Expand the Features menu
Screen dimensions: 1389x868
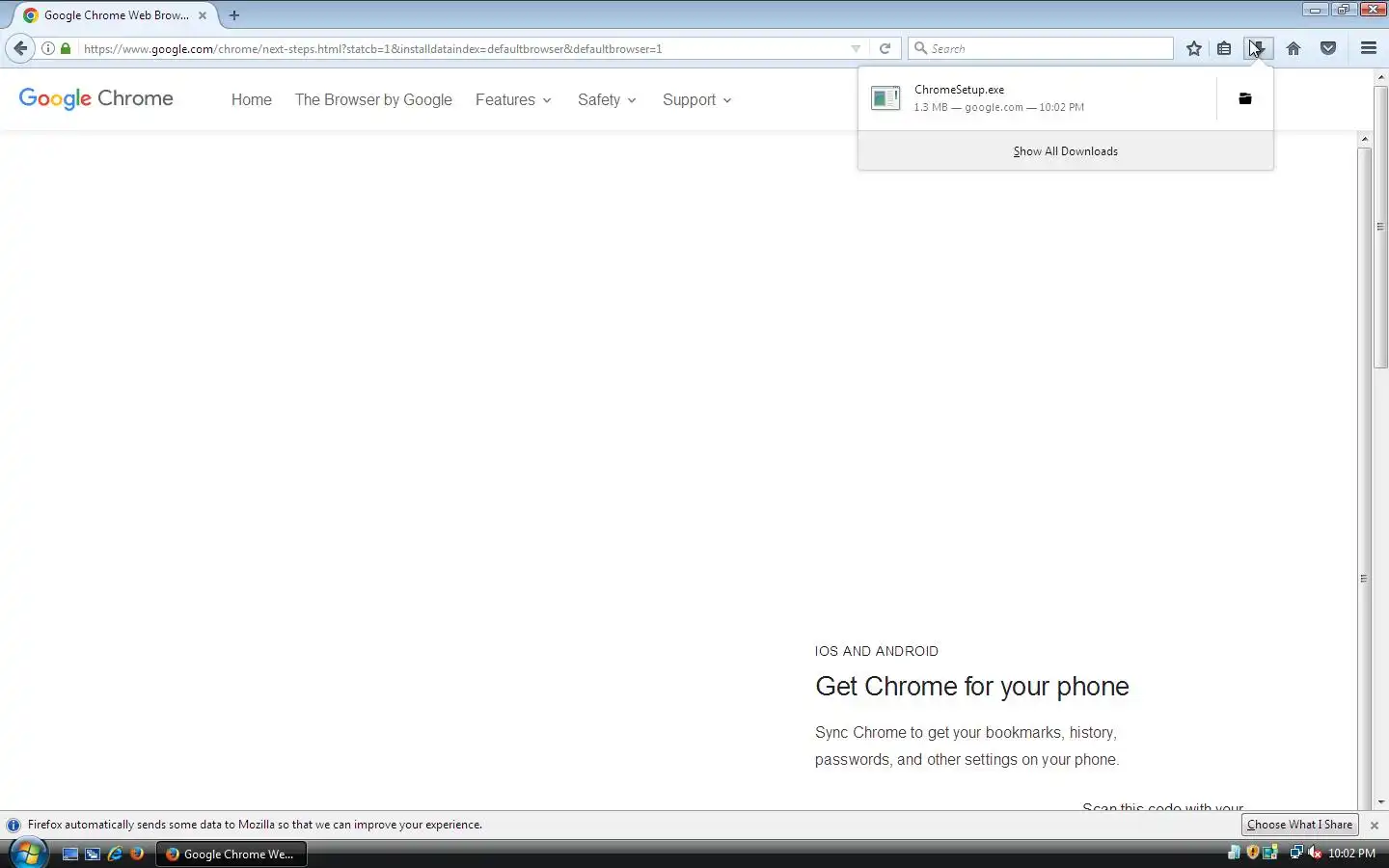tap(513, 99)
